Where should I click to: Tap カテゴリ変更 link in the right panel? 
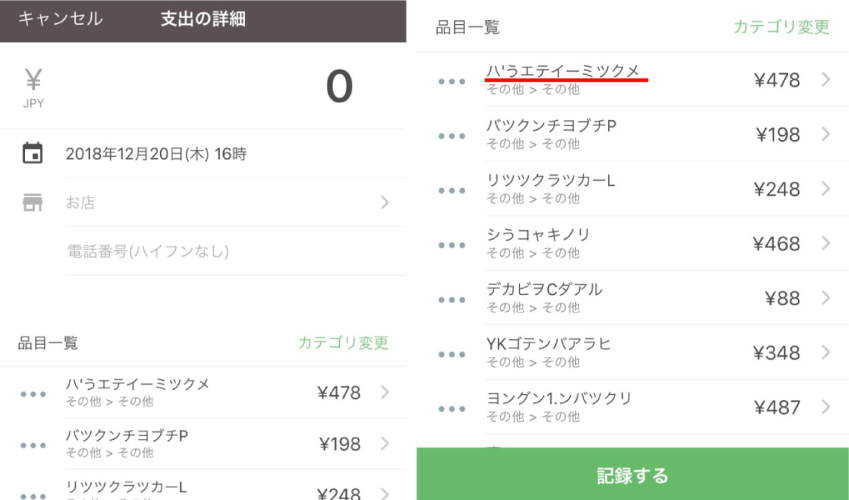781,27
